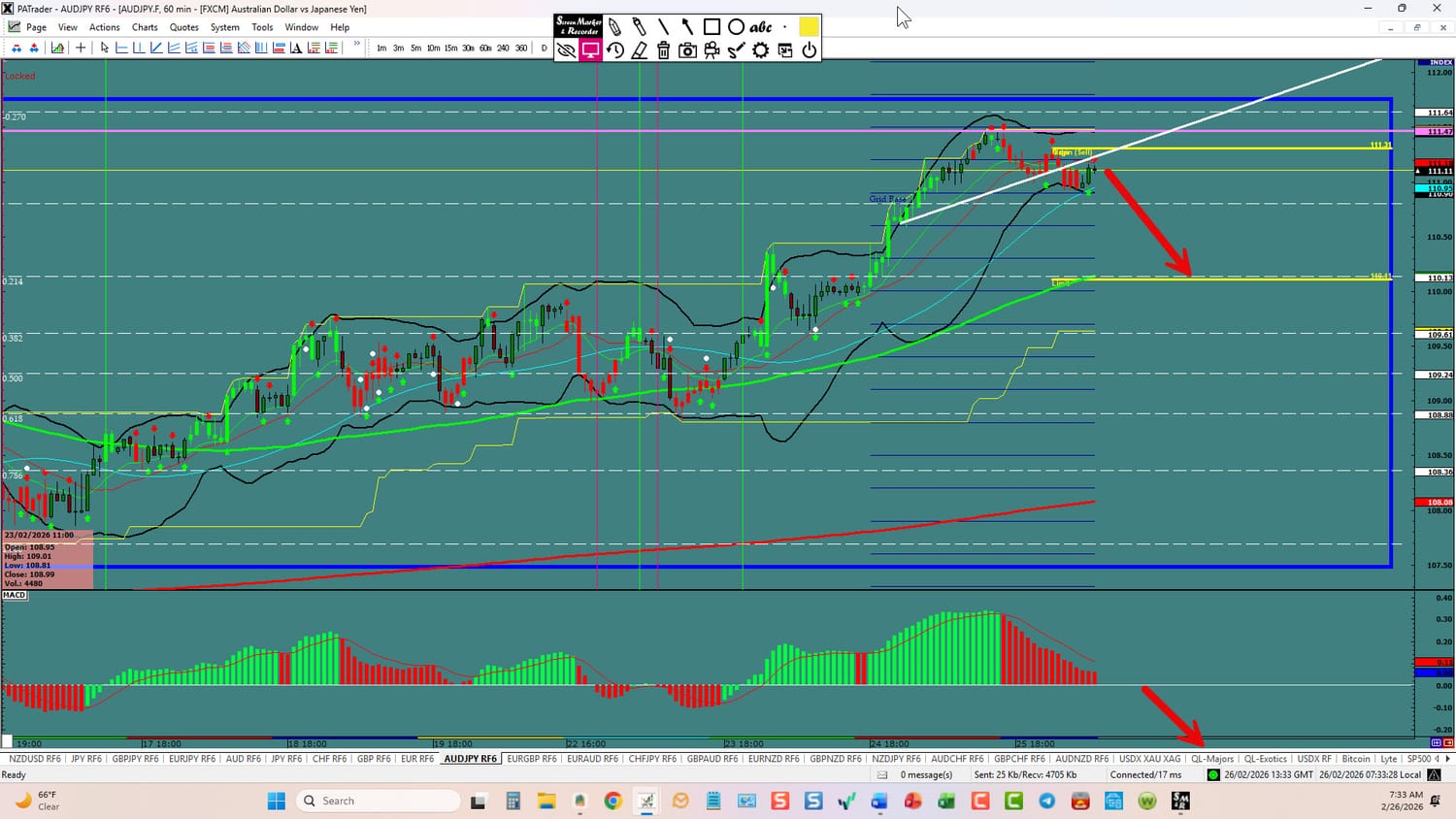Open Screen Marker settings gear

click(x=760, y=50)
